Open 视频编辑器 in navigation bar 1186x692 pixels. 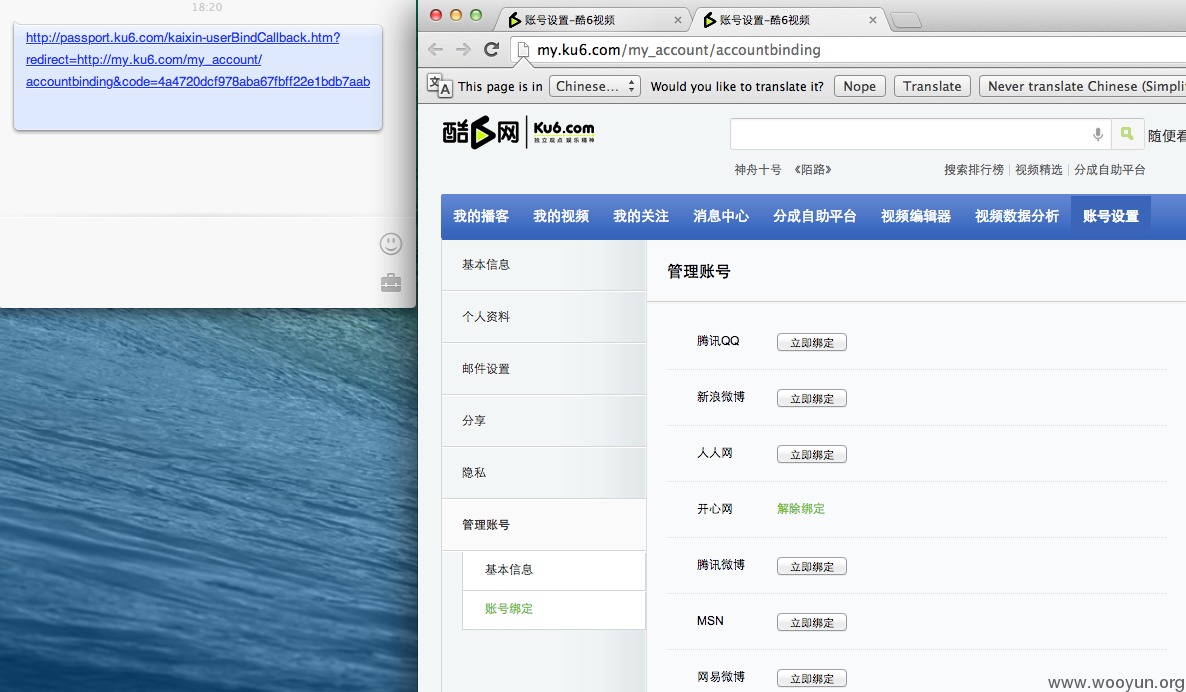[916, 216]
